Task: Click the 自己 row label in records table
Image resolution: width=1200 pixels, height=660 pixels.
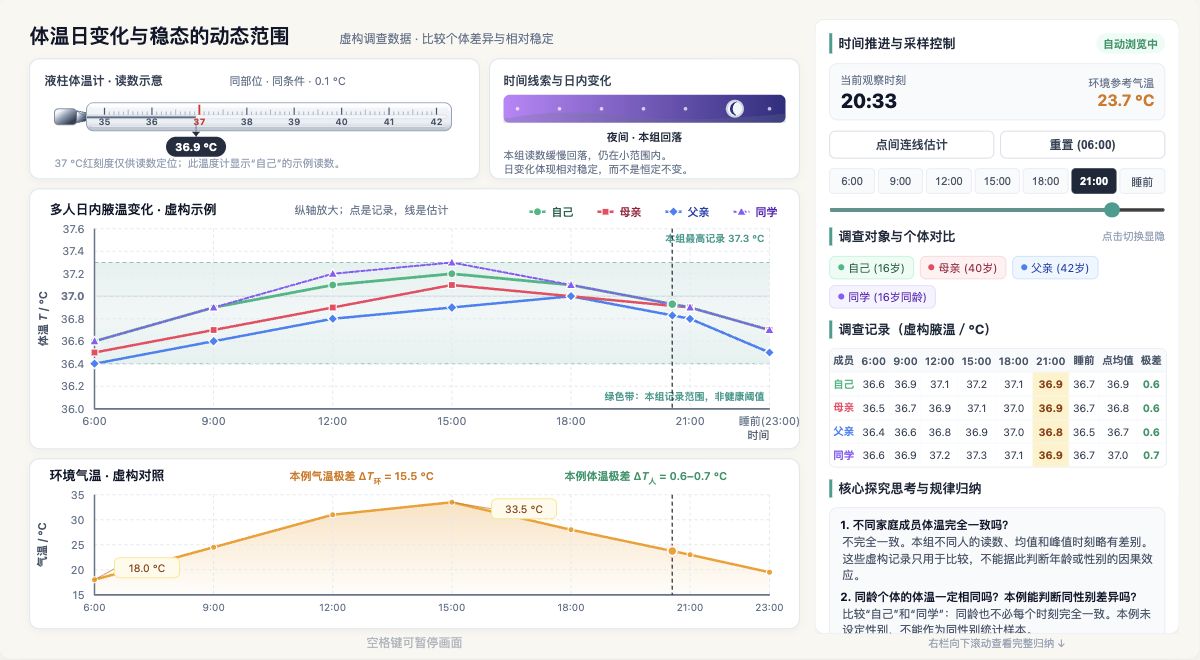Action: pyautogui.click(x=843, y=384)
